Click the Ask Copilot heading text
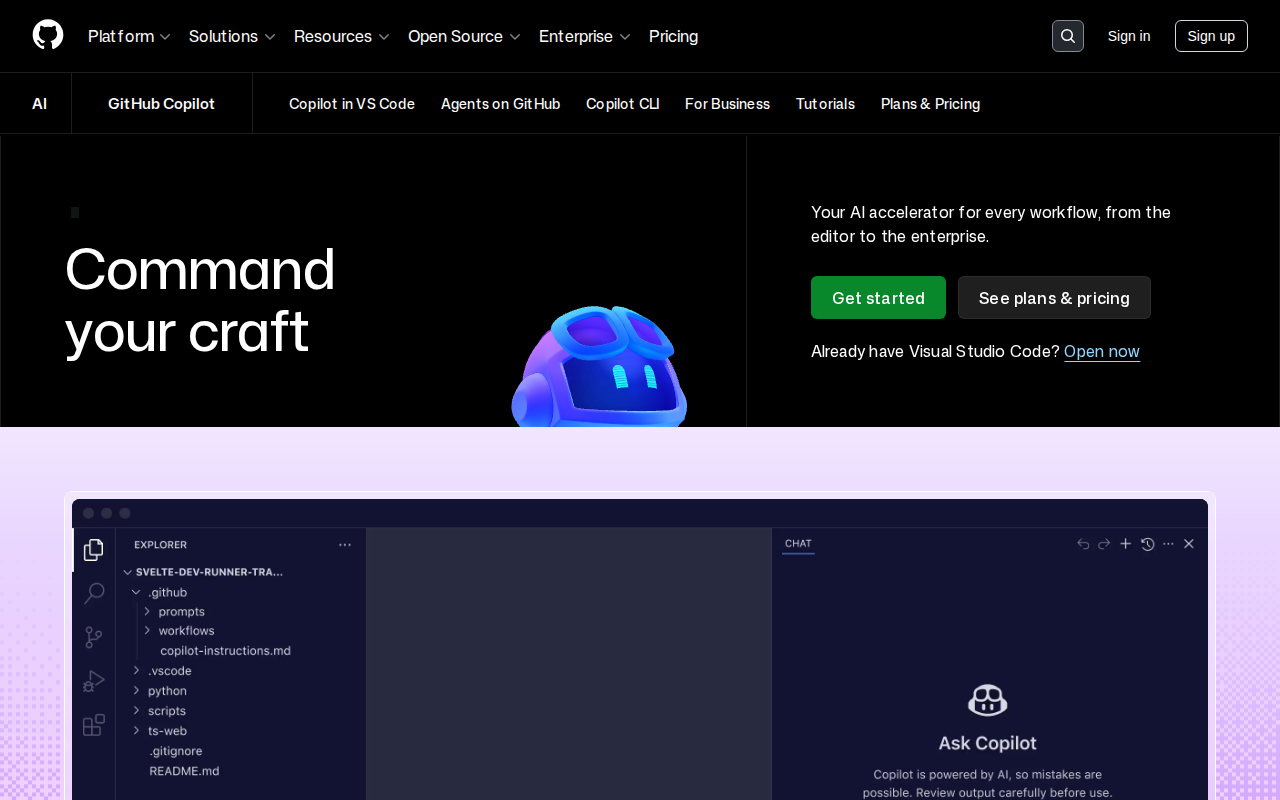 (x=987, y=743)
